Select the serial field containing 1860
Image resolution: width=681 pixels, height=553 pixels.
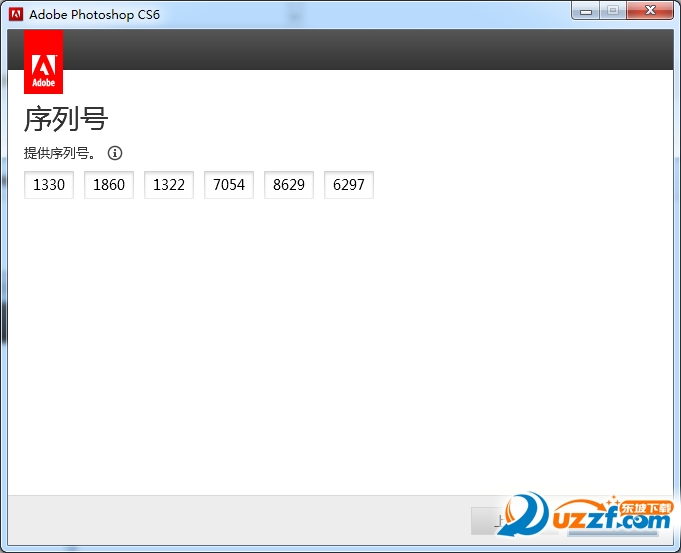109,185
